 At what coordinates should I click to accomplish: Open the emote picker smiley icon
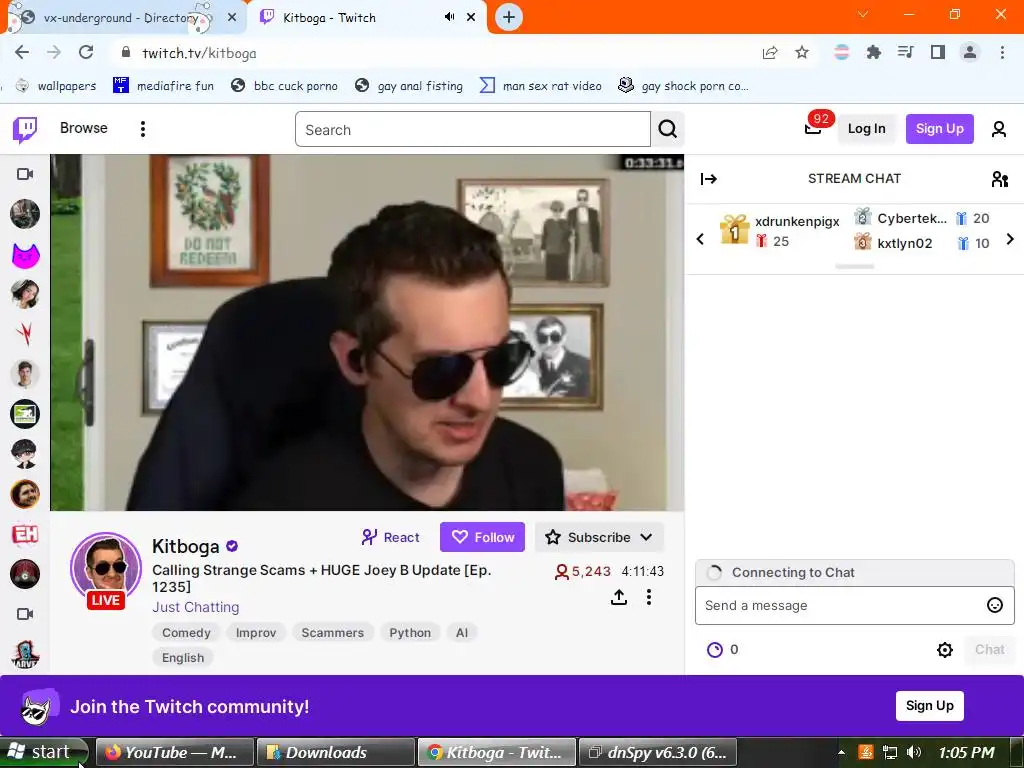click(995, 605)
